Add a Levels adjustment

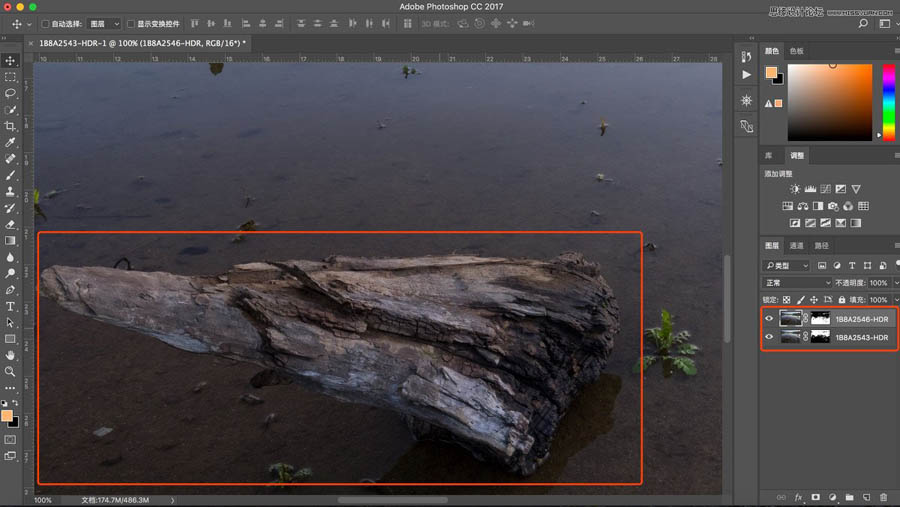pos(810,189)
